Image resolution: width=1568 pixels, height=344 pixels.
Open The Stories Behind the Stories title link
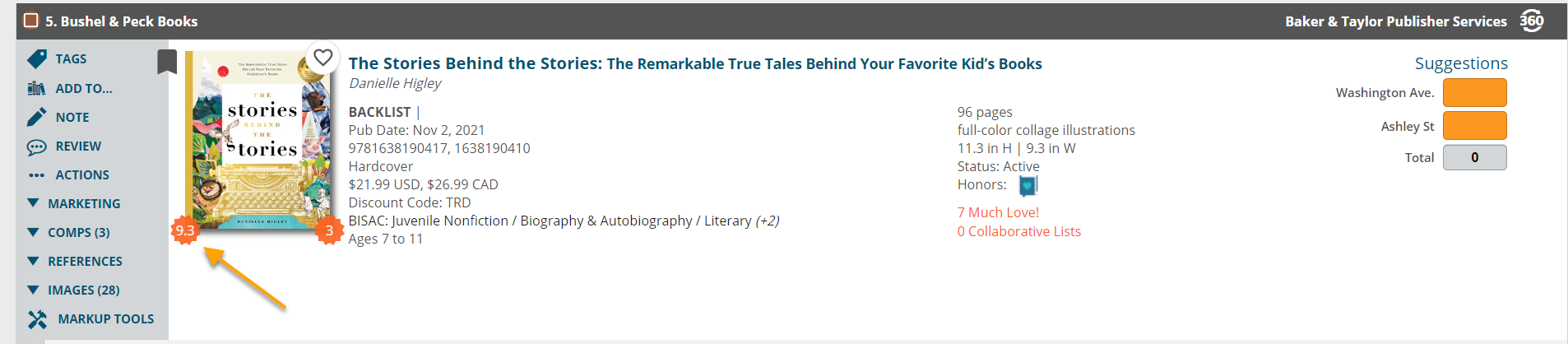click(x=695, y=63)
